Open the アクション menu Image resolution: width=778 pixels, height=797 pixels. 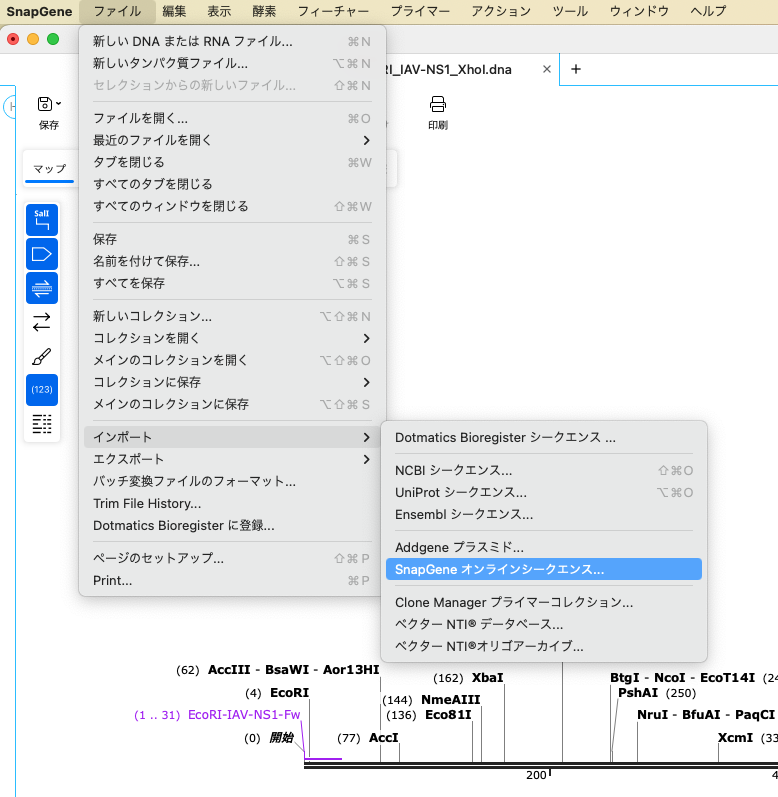[x=501, y=11]
